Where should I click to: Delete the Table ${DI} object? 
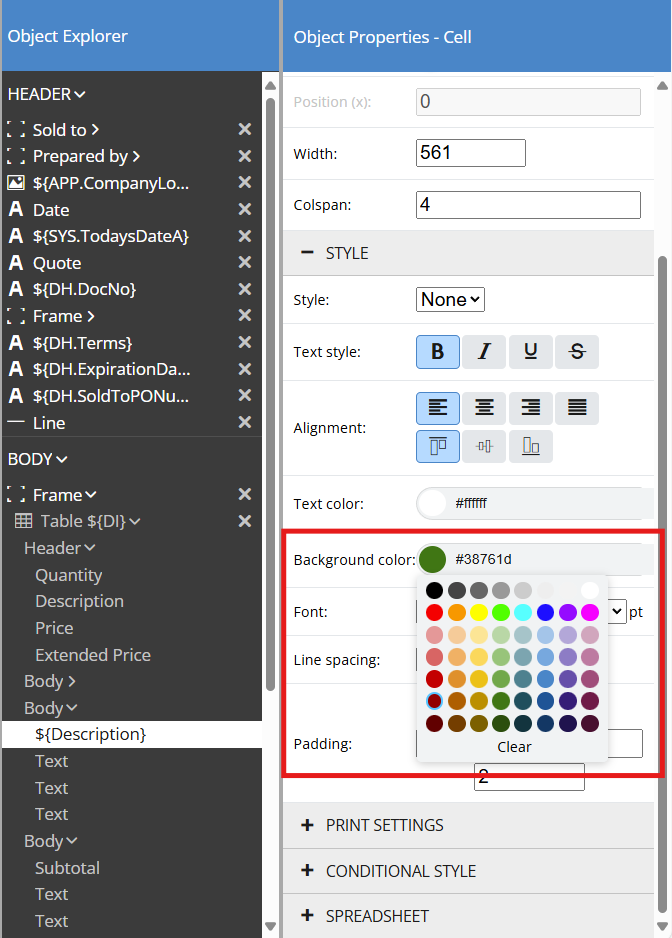[x=244, y=521]
